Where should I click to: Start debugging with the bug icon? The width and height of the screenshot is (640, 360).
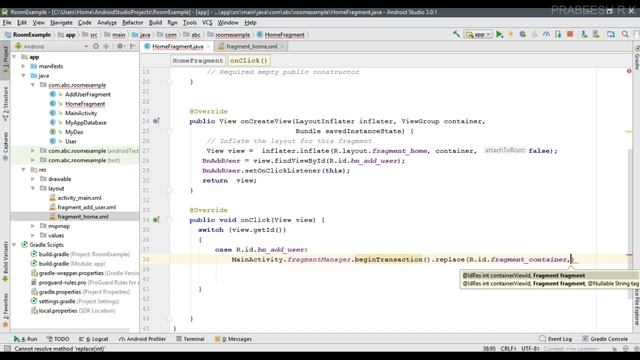tap(522, 35)
